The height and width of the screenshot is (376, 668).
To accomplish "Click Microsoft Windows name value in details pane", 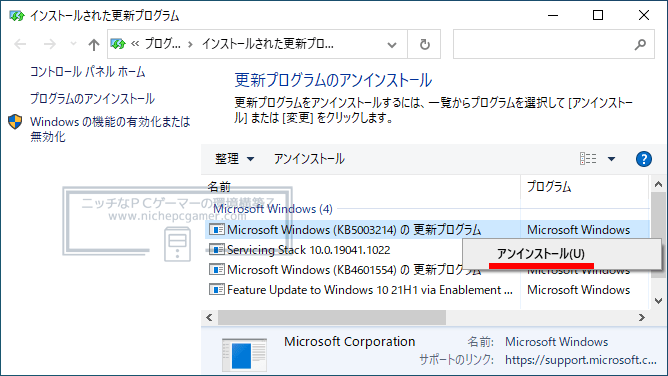I will pos(556,342).
